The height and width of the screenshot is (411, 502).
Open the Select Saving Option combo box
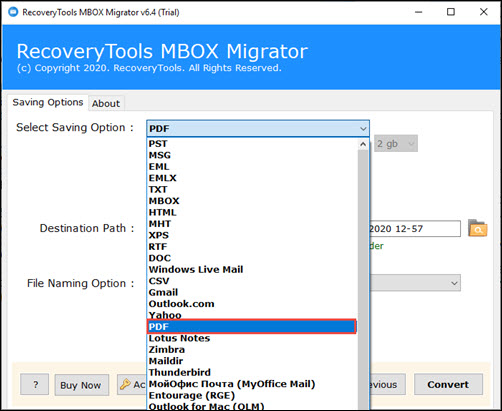click(258, 129)
